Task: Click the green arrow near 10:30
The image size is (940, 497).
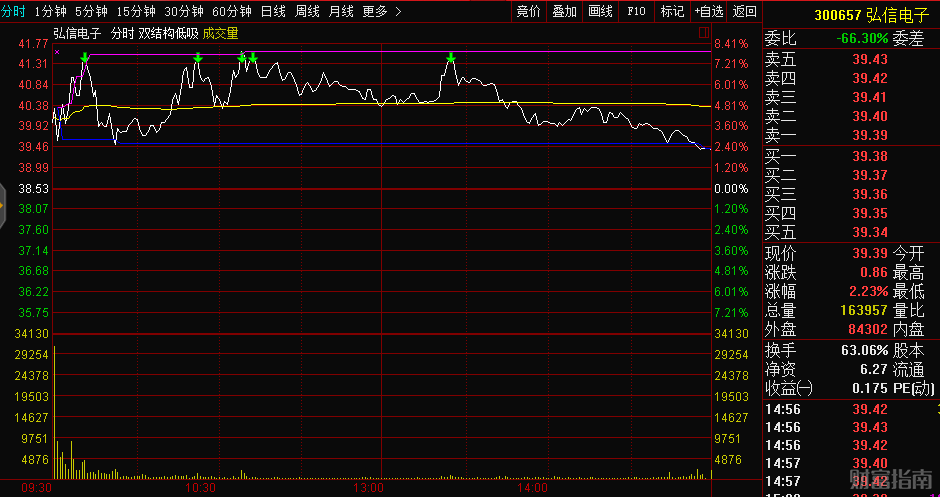Action: (198, 58)
